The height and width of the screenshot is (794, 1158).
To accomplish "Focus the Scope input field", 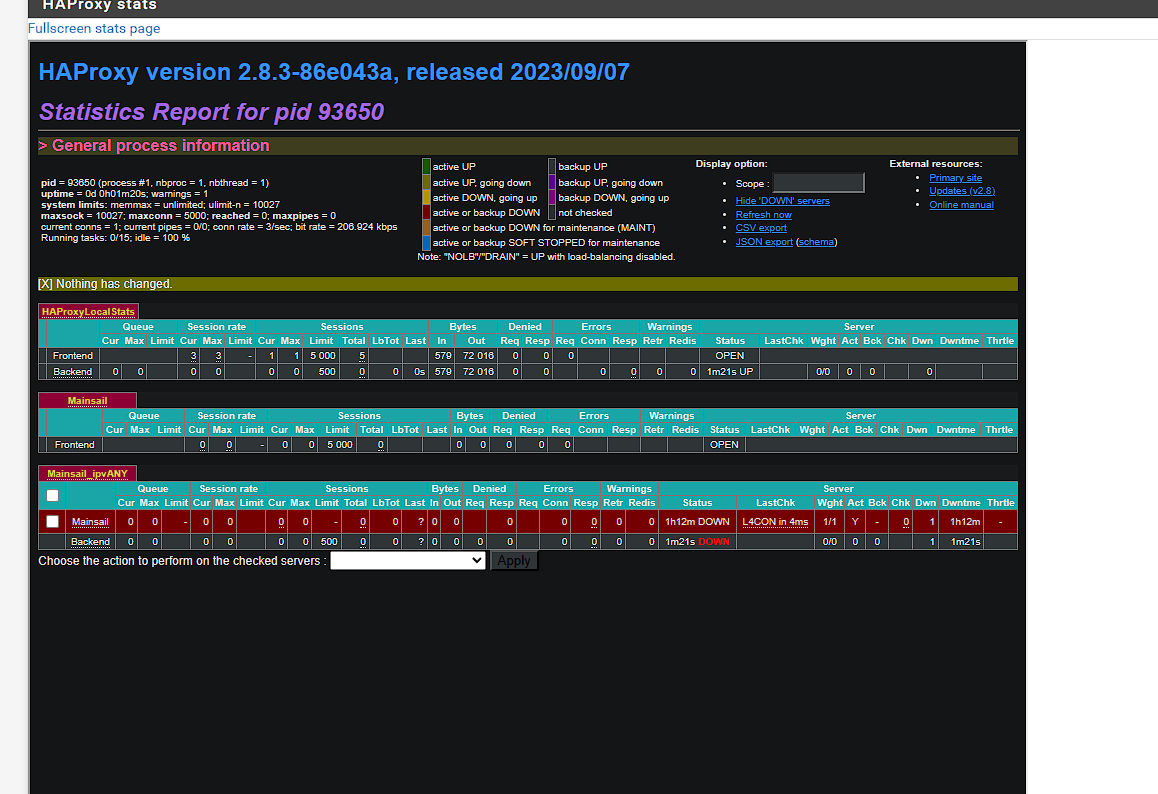I will (x=818, y=182).
